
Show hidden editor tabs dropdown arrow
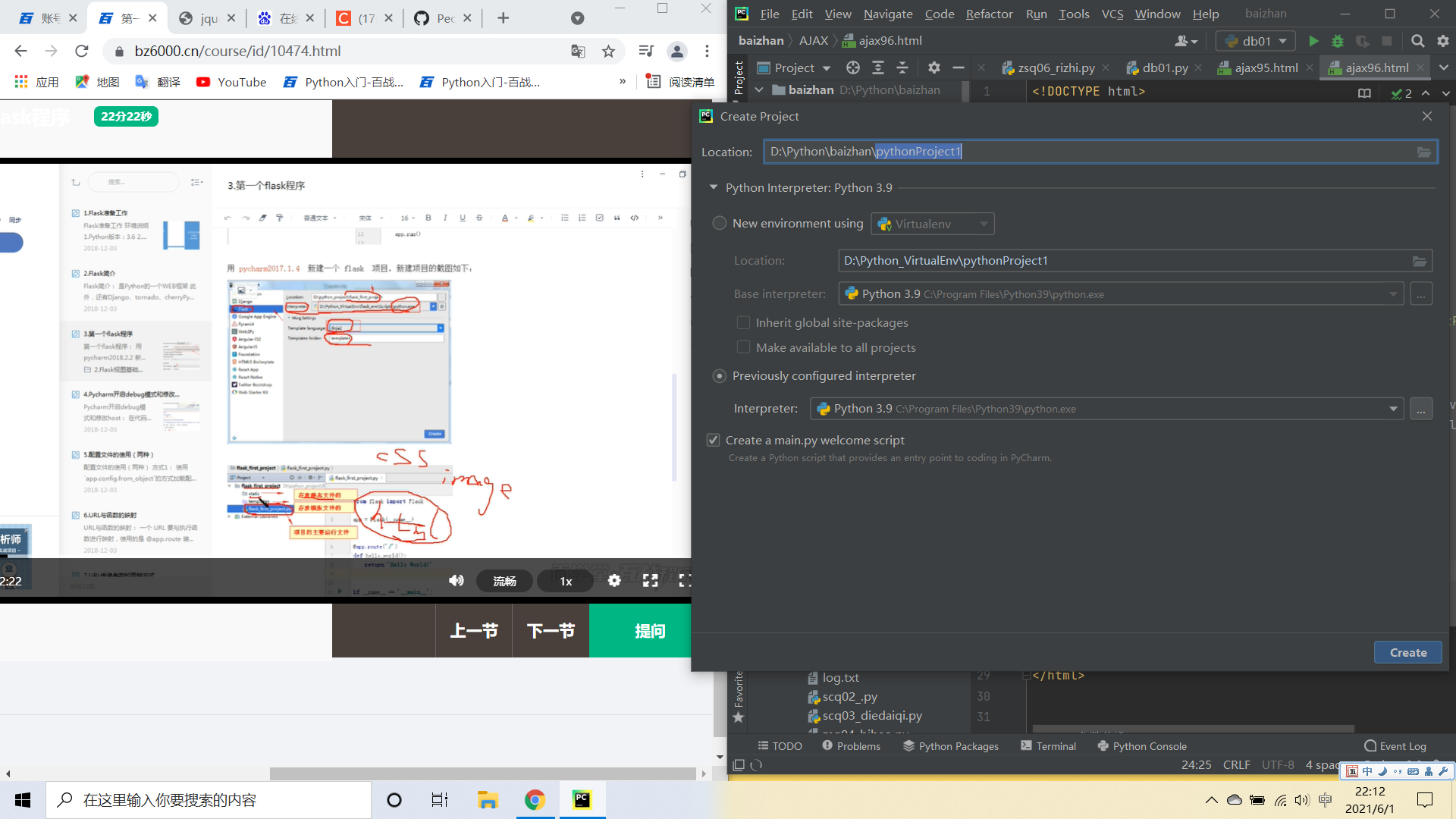[x=1444, y=68]
